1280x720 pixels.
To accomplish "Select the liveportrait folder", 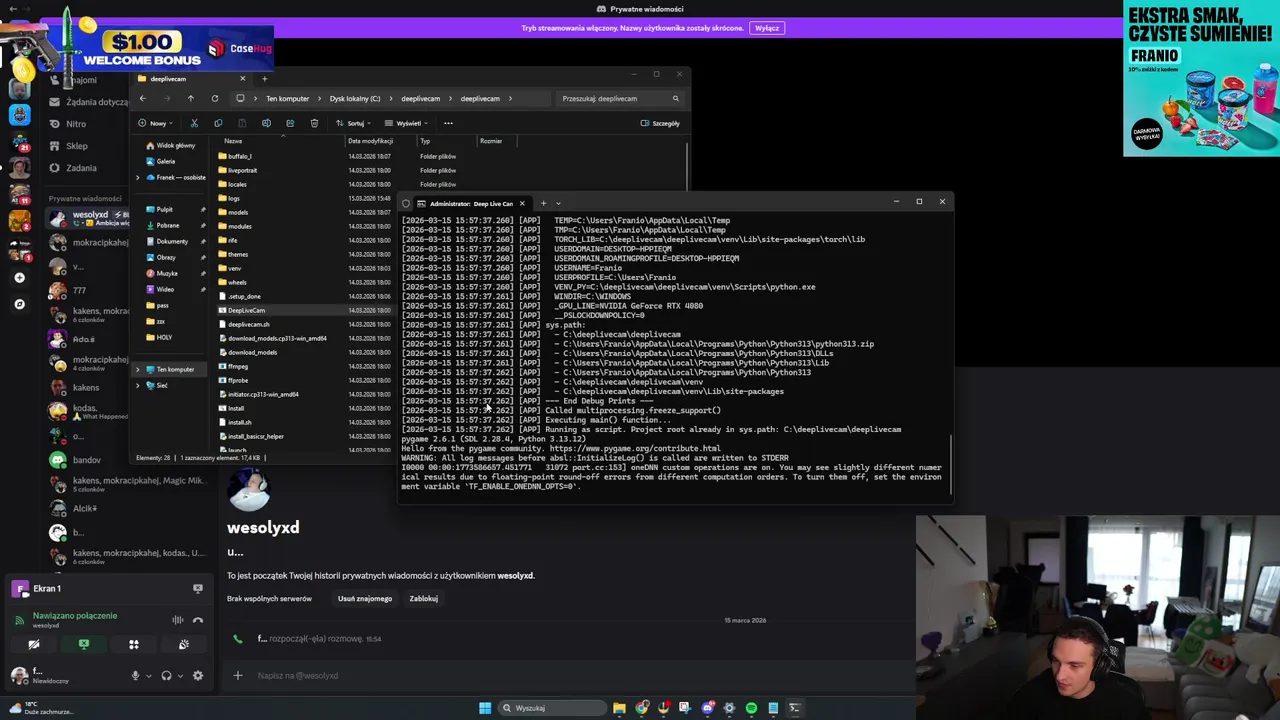I will point(242,170).
